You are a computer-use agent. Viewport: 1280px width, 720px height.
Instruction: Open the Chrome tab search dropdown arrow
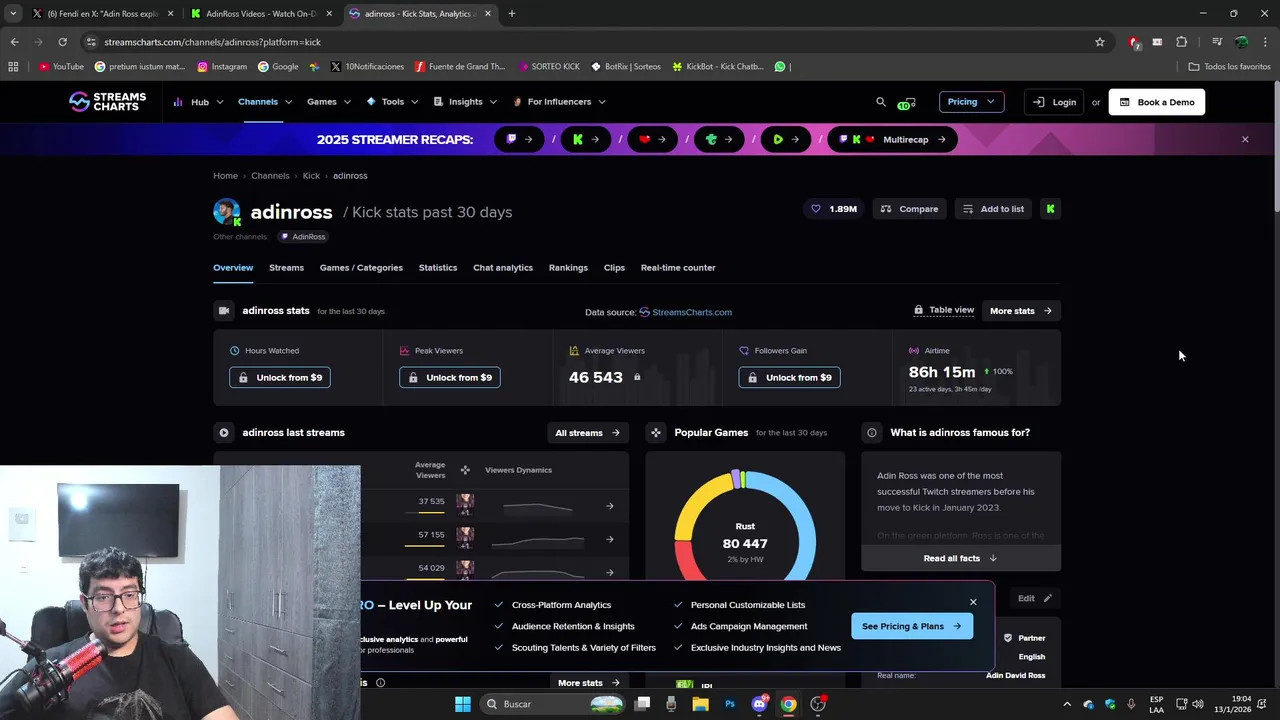(13, 14)
